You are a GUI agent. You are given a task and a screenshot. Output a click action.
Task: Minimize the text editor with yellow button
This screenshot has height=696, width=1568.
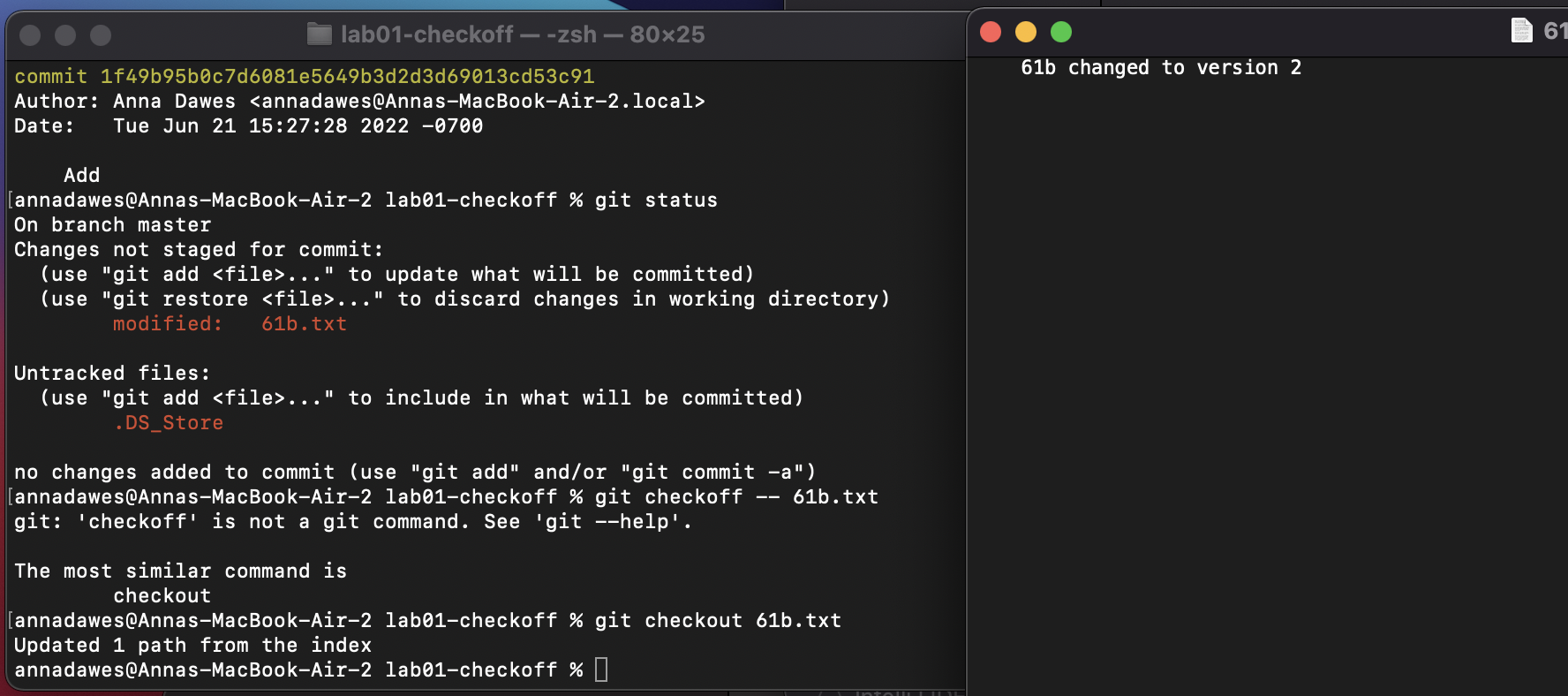[x=1026, y=33]
